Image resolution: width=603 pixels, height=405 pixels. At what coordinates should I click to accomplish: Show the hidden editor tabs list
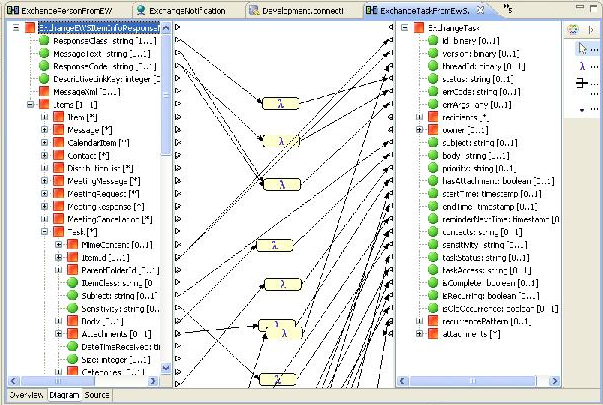pyautogui.click(x=509, y=9)
